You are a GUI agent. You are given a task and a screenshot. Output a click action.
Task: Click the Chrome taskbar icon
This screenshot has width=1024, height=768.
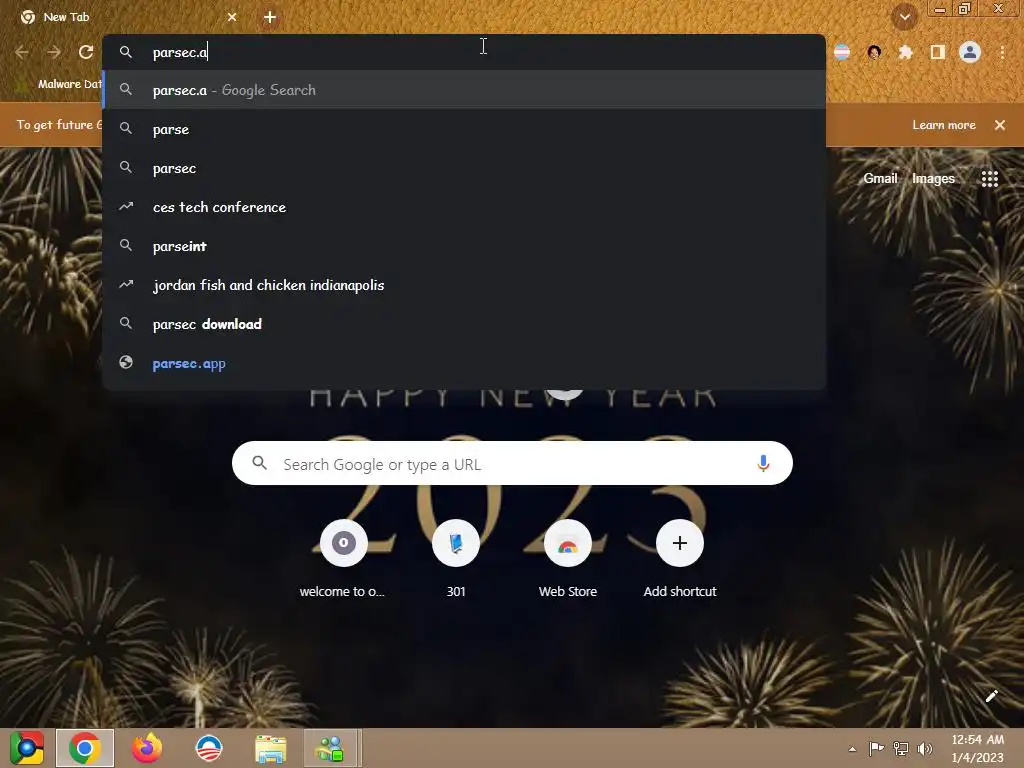coord(85,748)
